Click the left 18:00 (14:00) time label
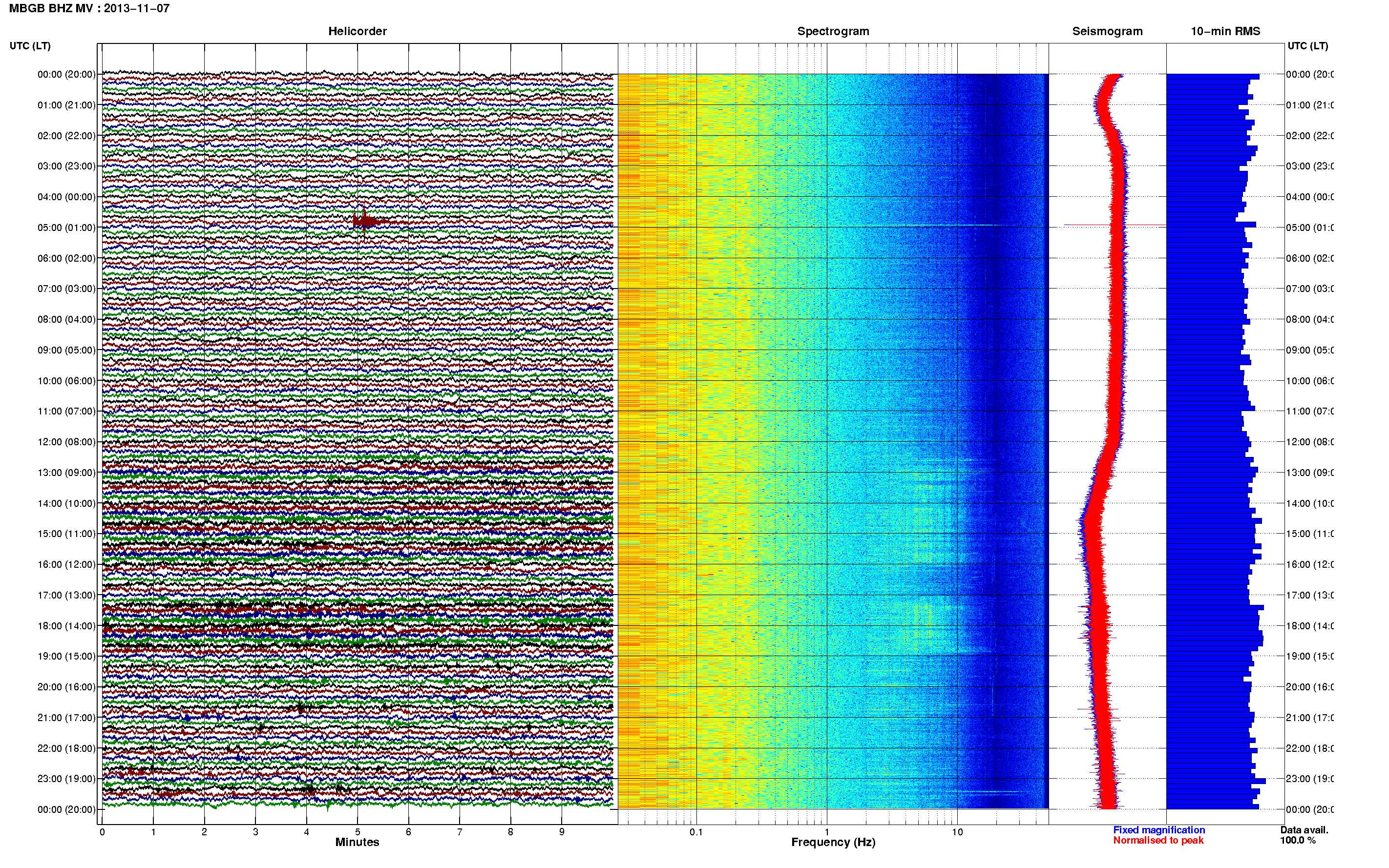 [x=66, y=626]
